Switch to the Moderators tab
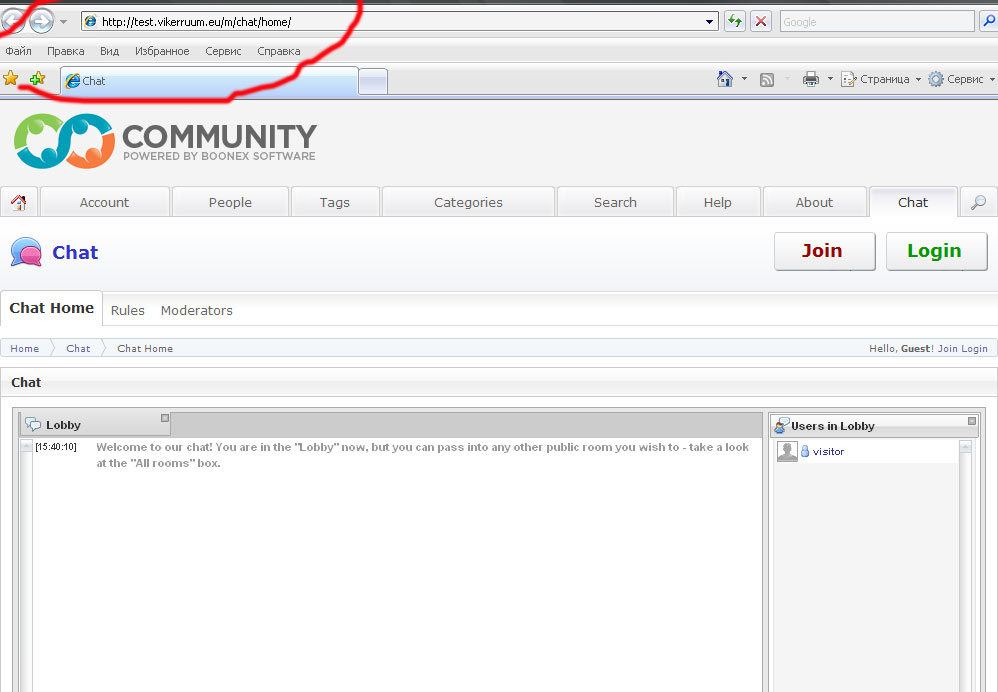998x692 pixels. [196, 311]
